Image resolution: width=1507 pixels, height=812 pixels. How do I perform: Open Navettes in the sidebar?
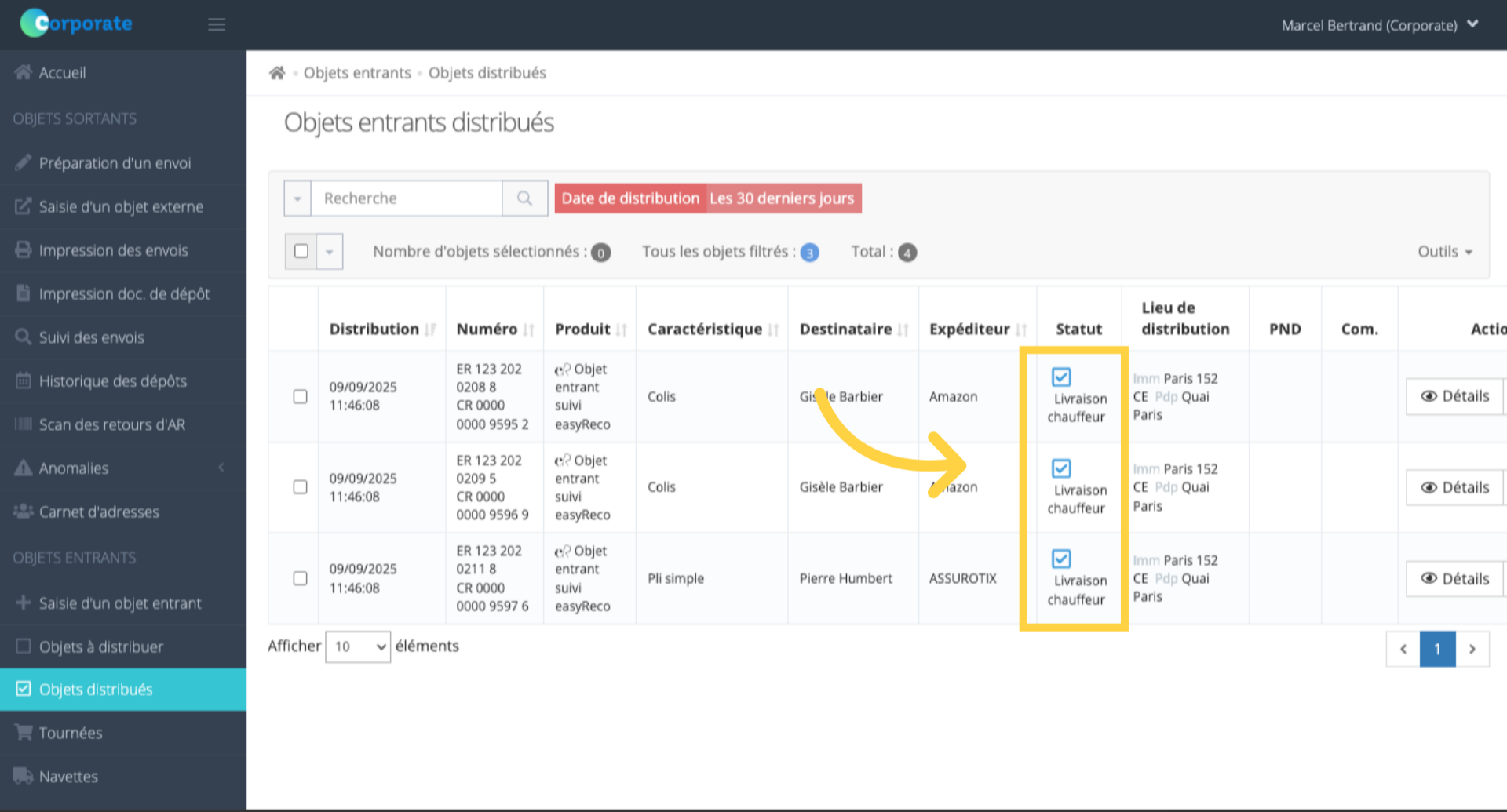pos(123,777)
